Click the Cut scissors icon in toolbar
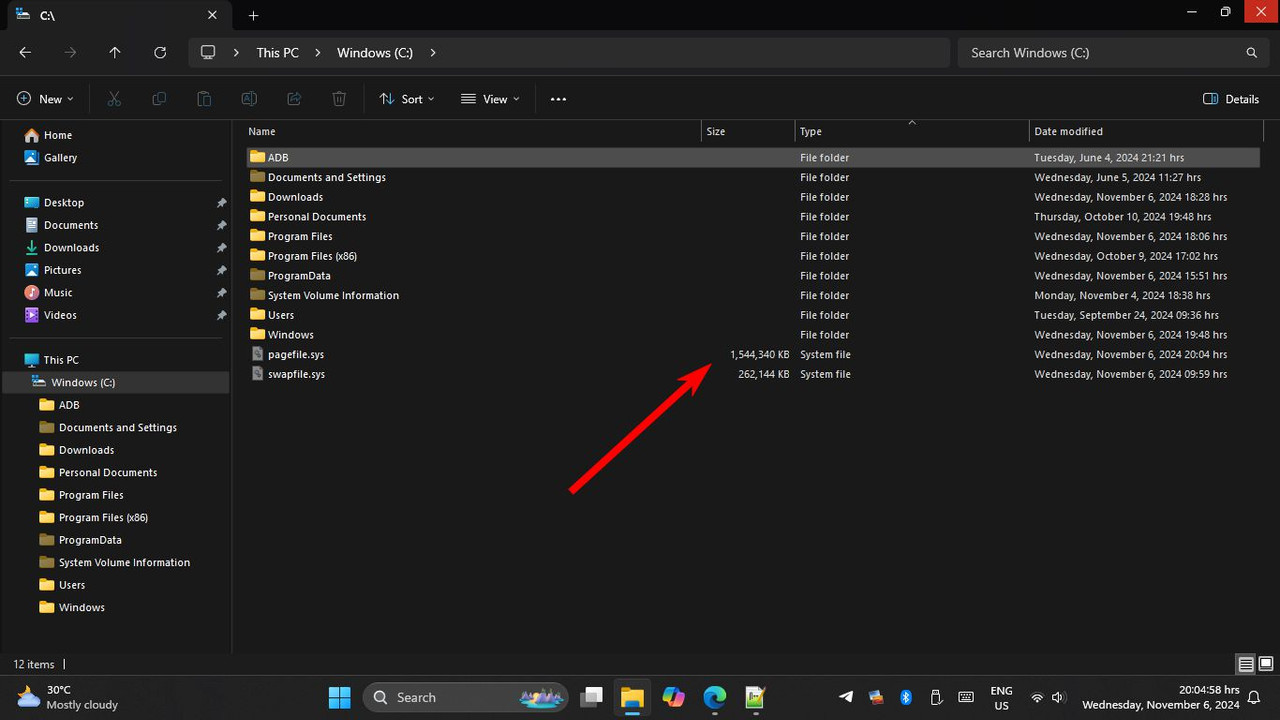 coord(114,99)
